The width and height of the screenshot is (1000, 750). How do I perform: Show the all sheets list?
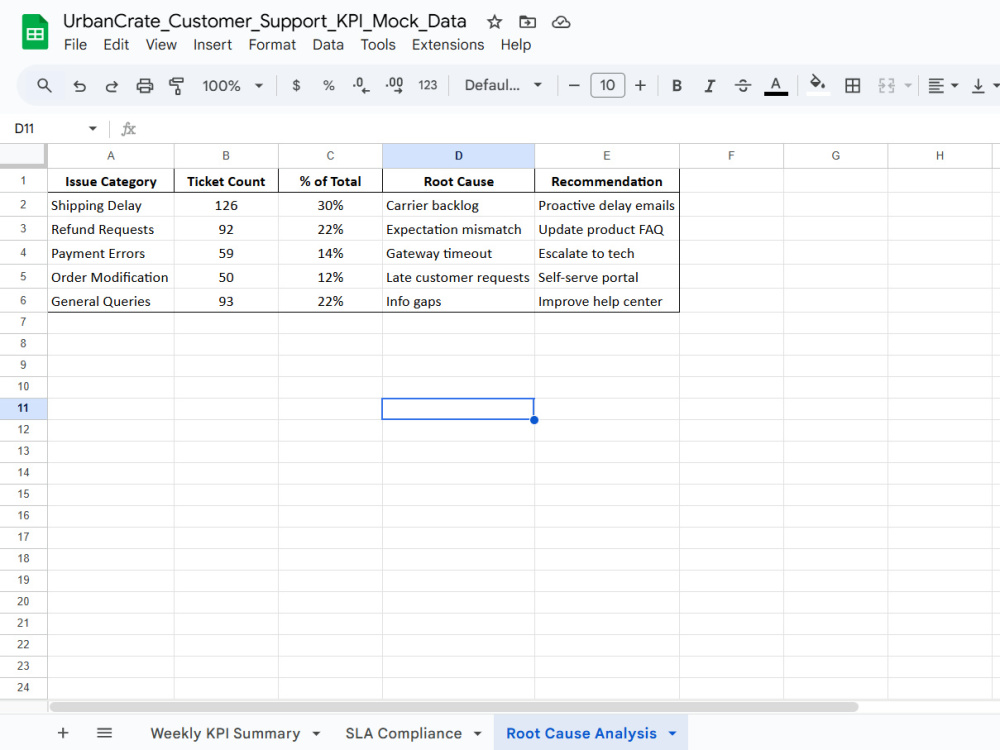[x=105, y=733]
